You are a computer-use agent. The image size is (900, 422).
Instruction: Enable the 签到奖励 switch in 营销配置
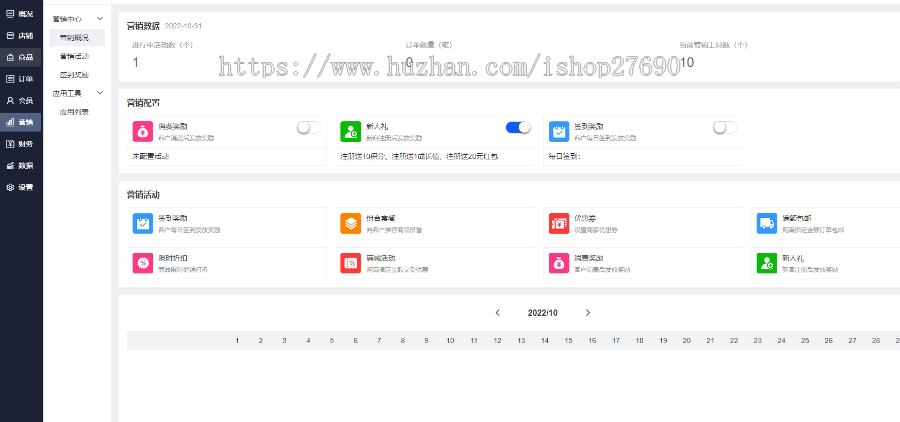pyautogui.click(x=725, y=127)
